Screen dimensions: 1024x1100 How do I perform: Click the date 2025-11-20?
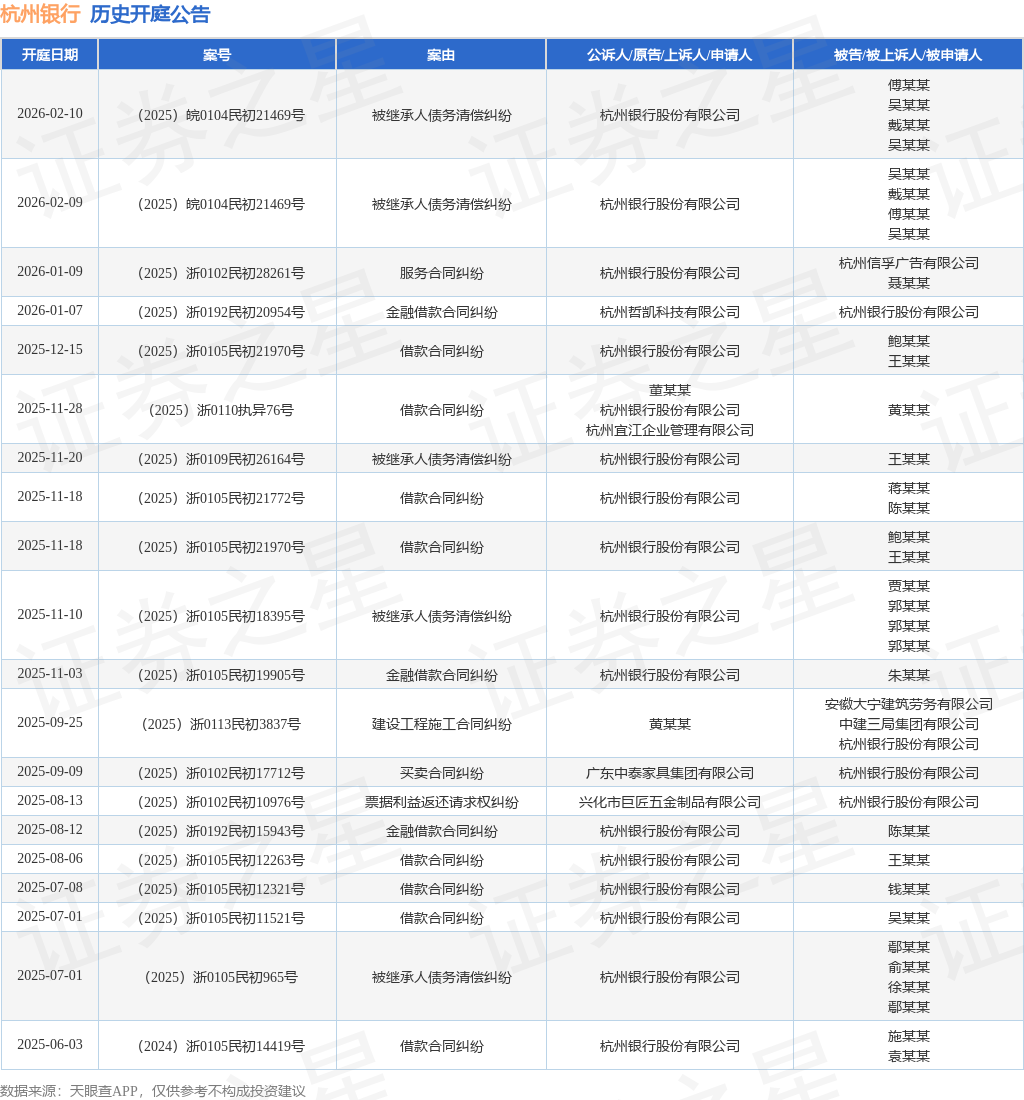[x=50, y=457]
